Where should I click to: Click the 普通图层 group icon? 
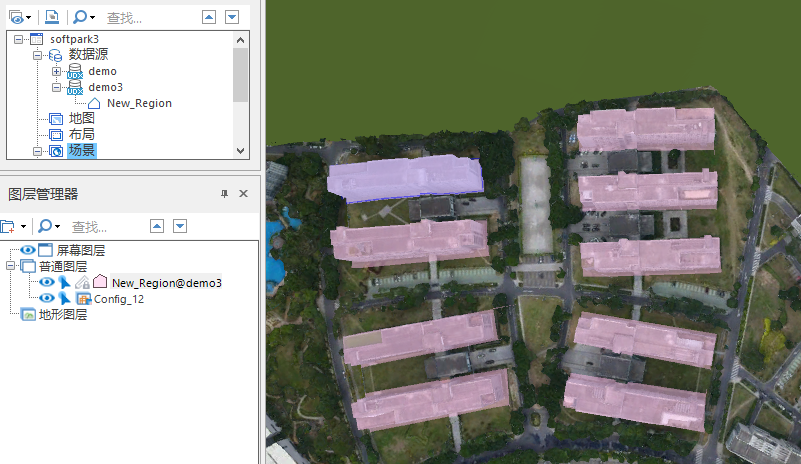coord(28,266)
